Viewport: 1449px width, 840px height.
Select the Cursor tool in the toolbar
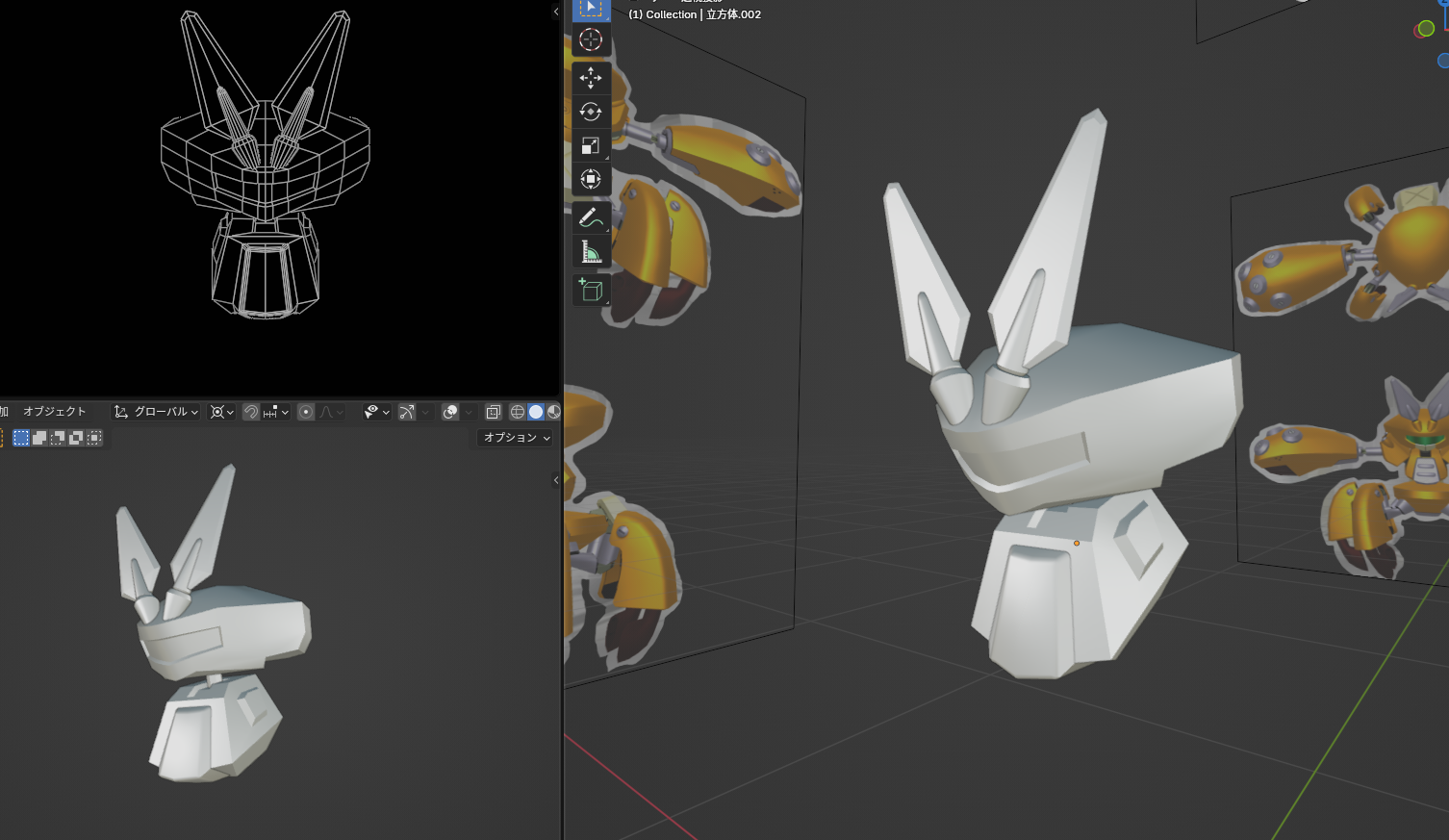(591, 39)
